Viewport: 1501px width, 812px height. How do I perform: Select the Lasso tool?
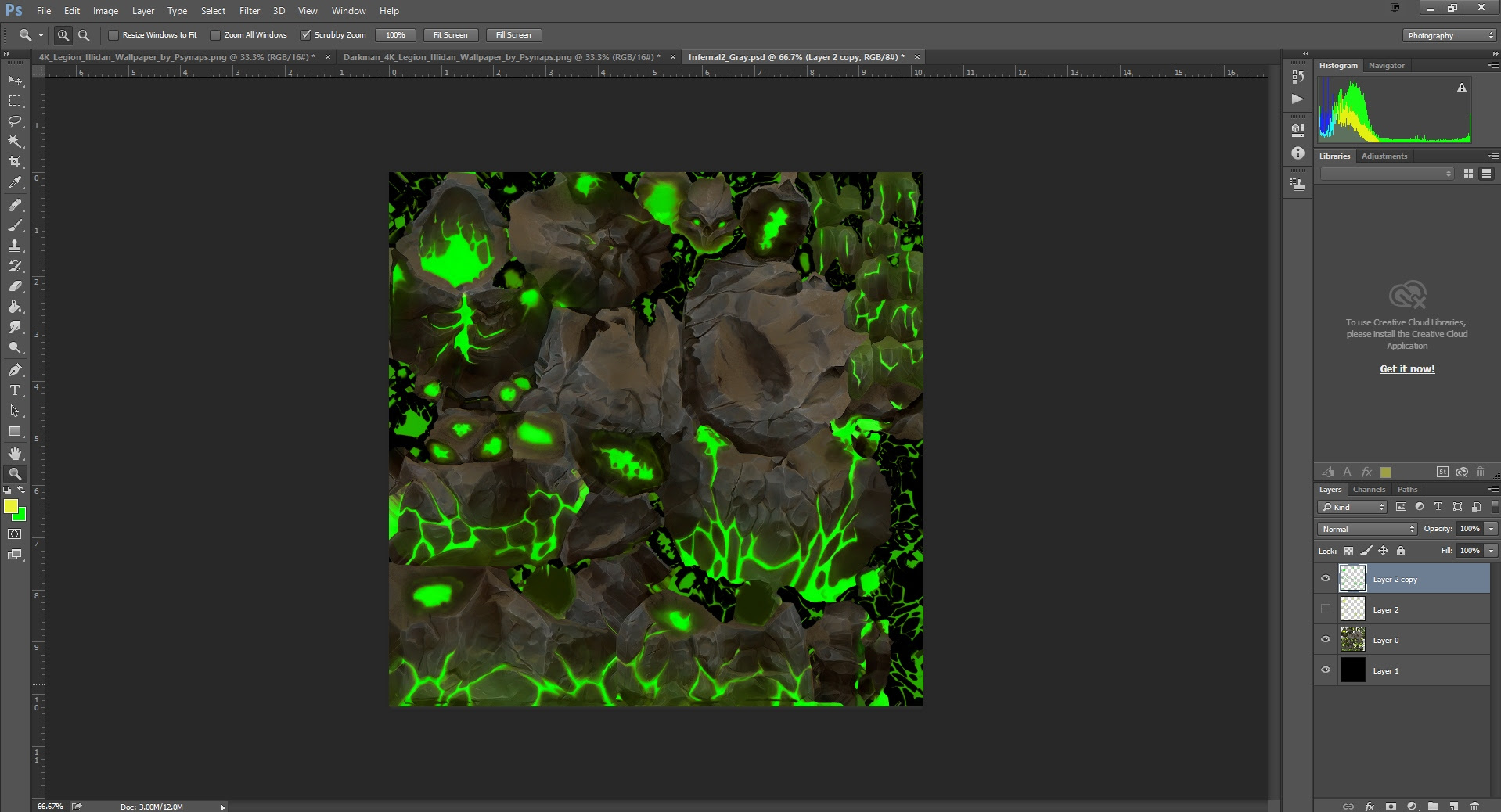tap(15, 121)
